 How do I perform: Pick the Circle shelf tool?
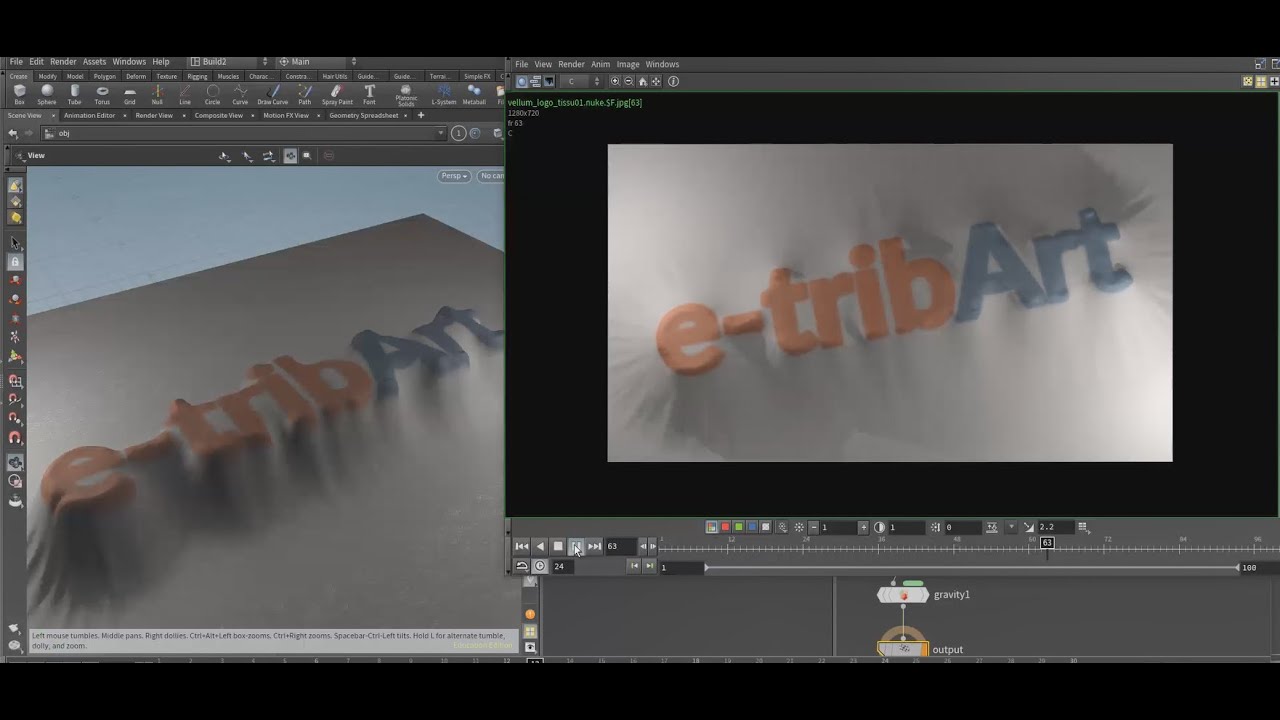(x=212, y=94)
